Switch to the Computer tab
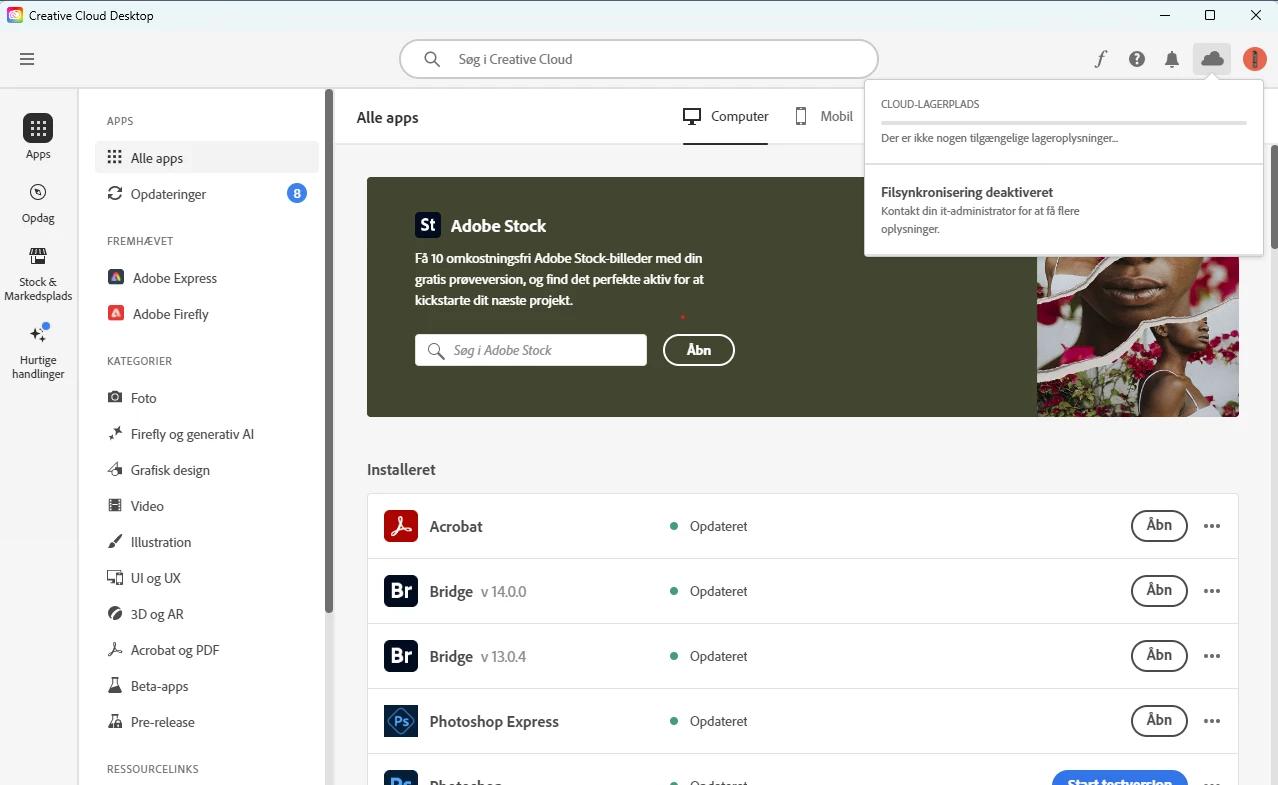 [x=725, y=117]
